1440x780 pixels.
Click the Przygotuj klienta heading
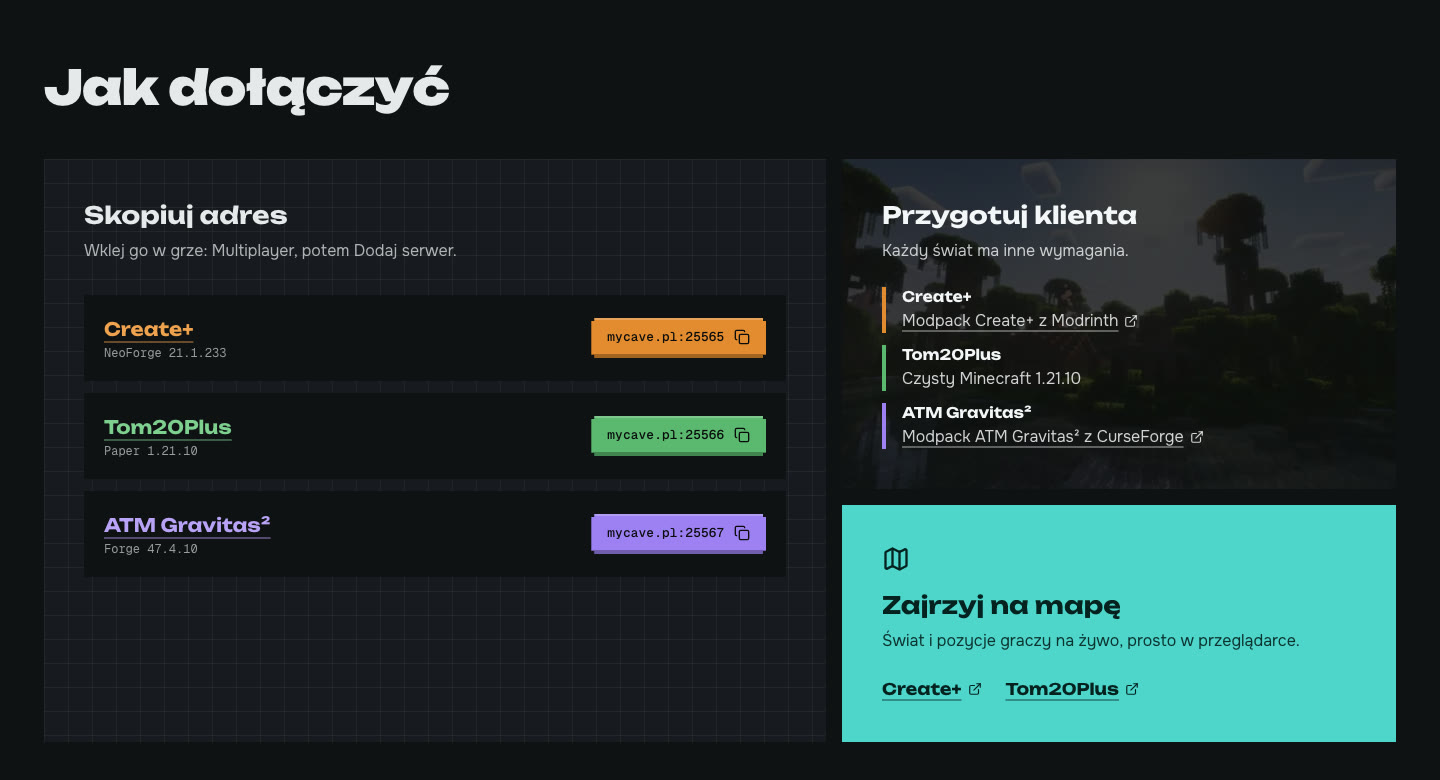tap(1009, 215)
